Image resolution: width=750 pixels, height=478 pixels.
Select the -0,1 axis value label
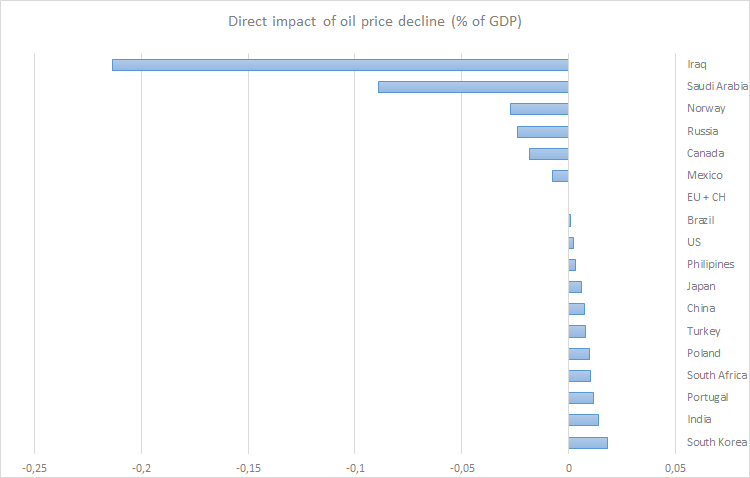coord(355,468)
